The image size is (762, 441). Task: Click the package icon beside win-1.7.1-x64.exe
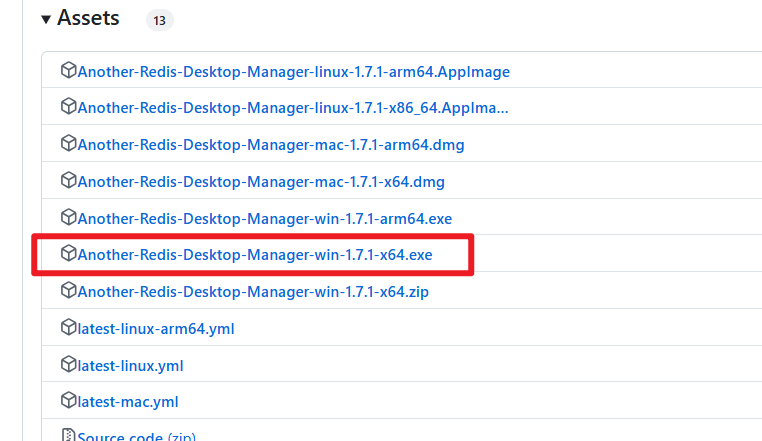(69, 253)
